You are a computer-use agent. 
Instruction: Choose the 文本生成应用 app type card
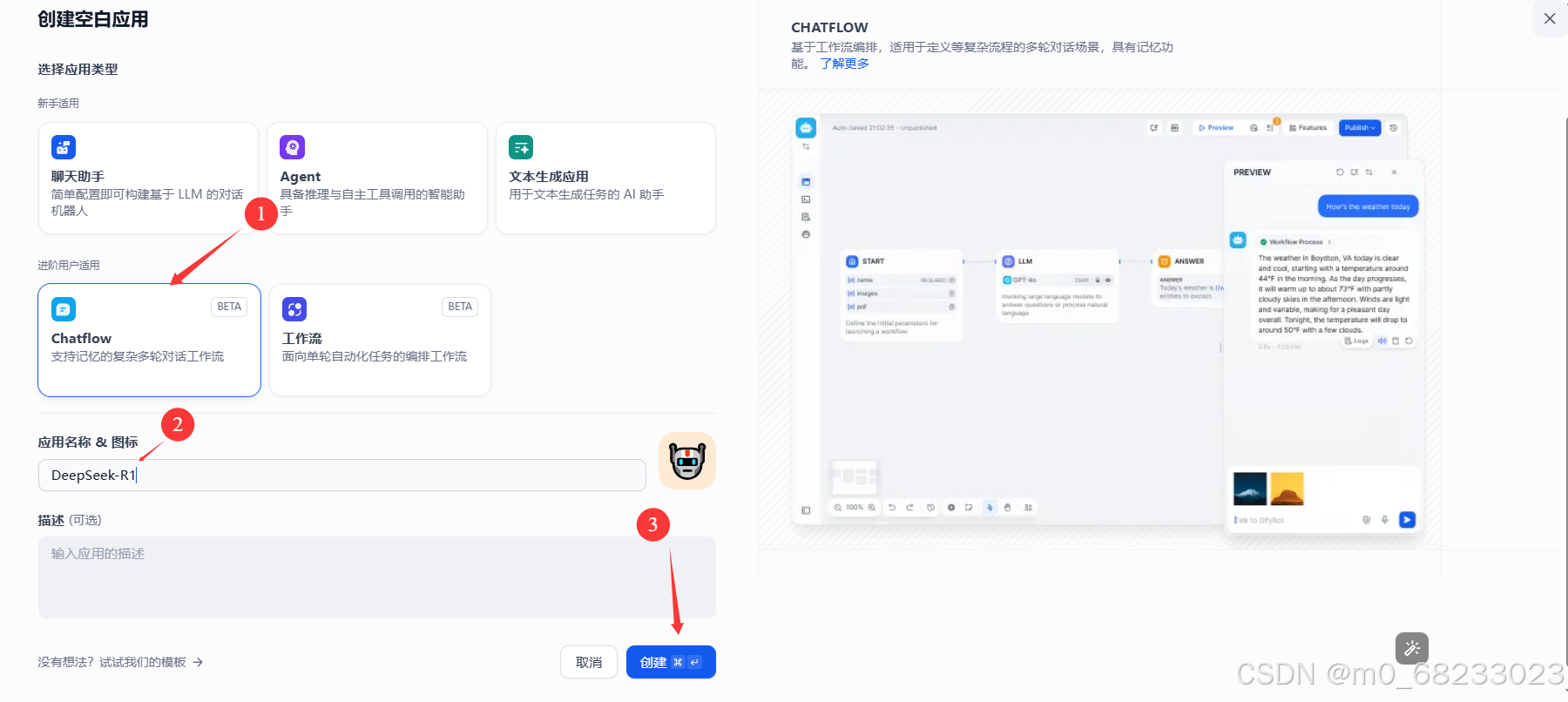tap(605, 178)
